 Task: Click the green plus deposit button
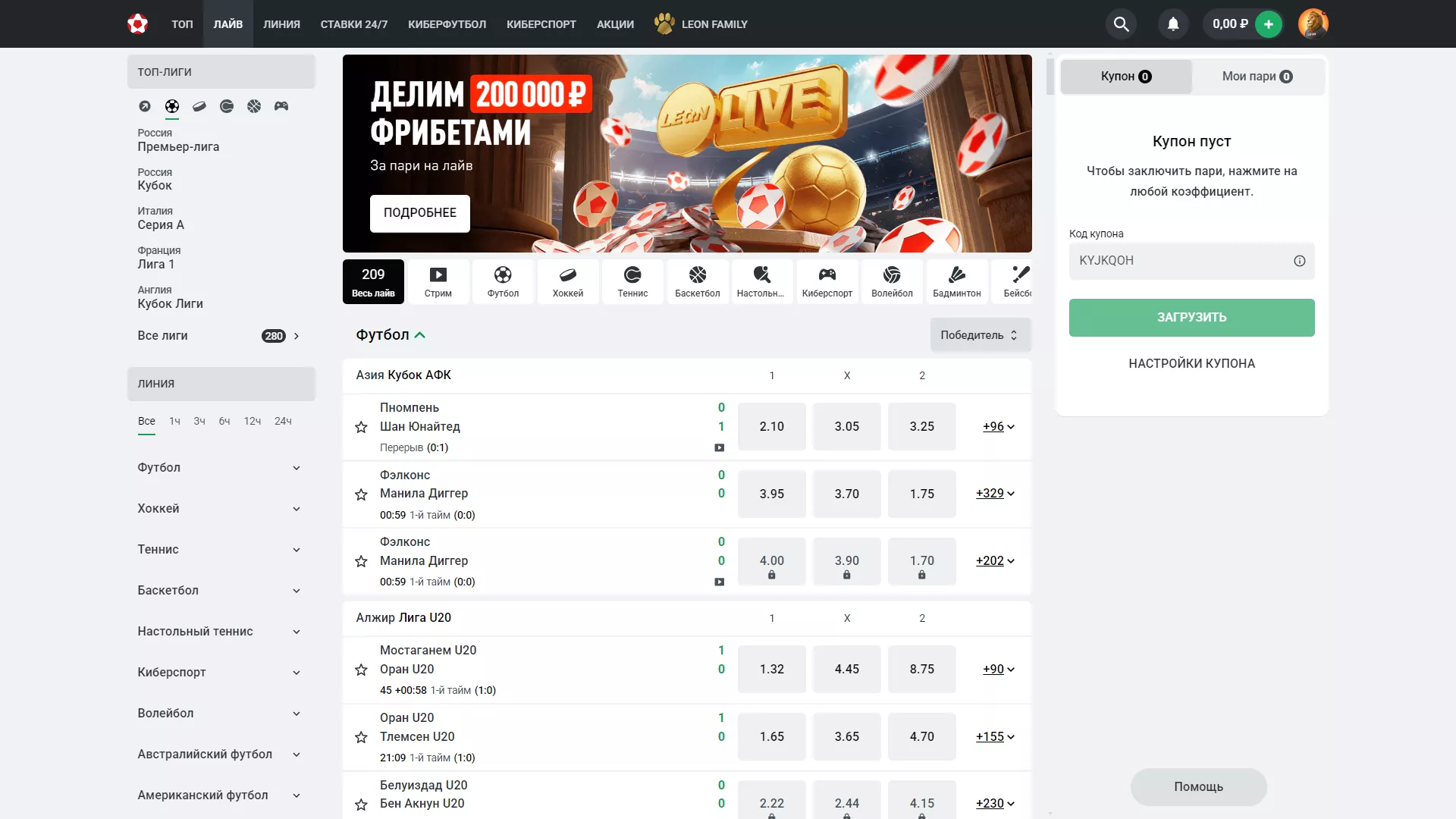point(1269,24)
